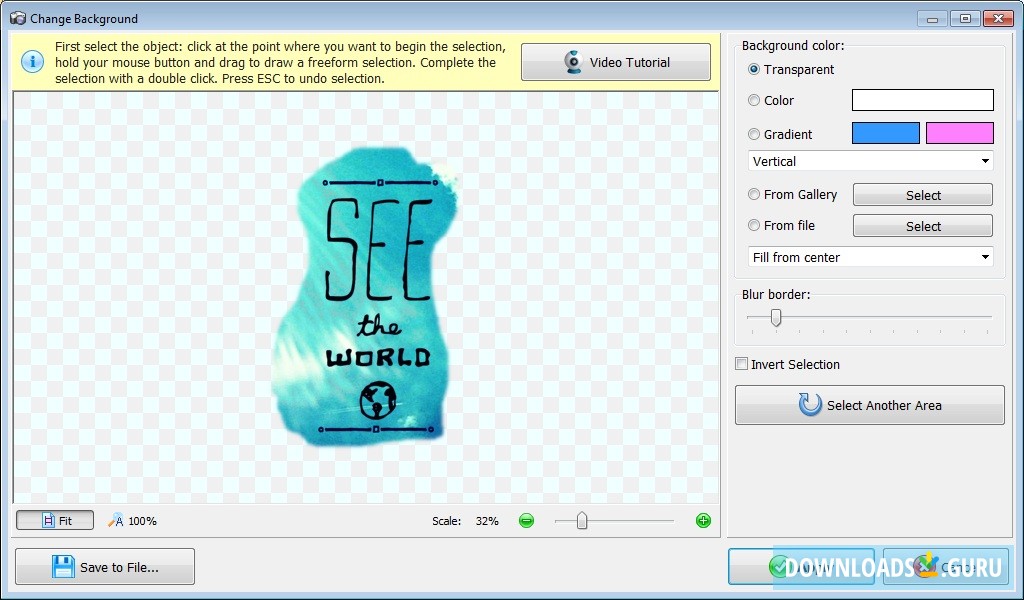Click Select Another Area button
1024x600 pixels.
pos(869,405)
